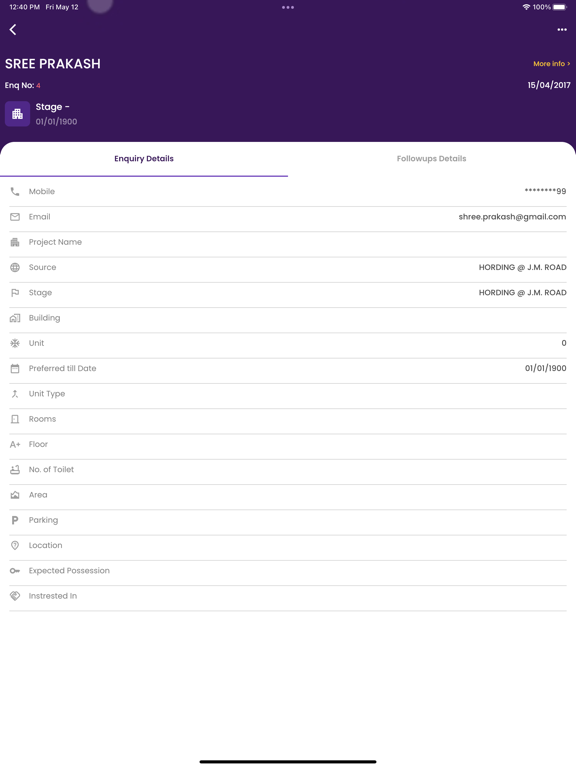The width and height of the screenshot is (576, 768).
Task: Tap Stage row value HORDING @ J.M. ROAD
Action: 523,293
